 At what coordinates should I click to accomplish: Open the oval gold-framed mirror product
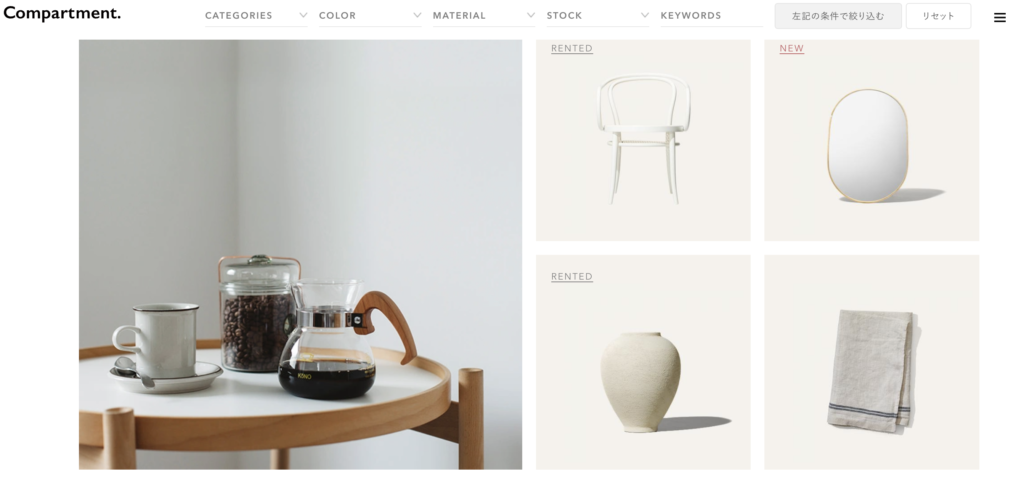(871, 140)
